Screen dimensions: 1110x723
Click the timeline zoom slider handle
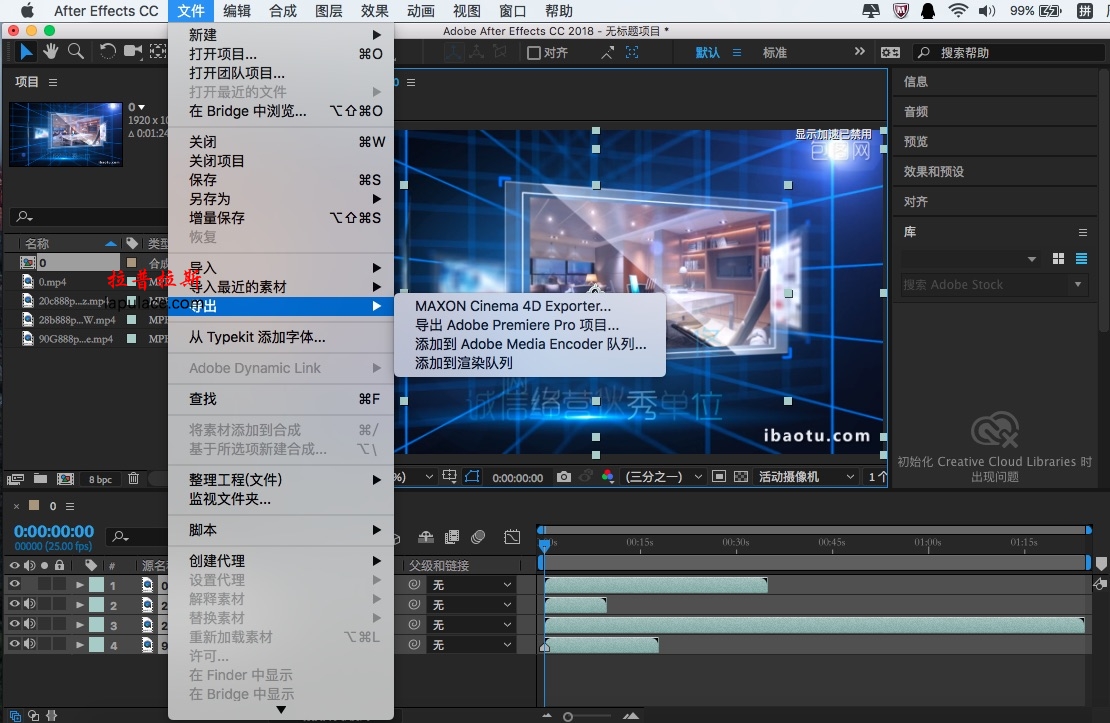point(568,717)
